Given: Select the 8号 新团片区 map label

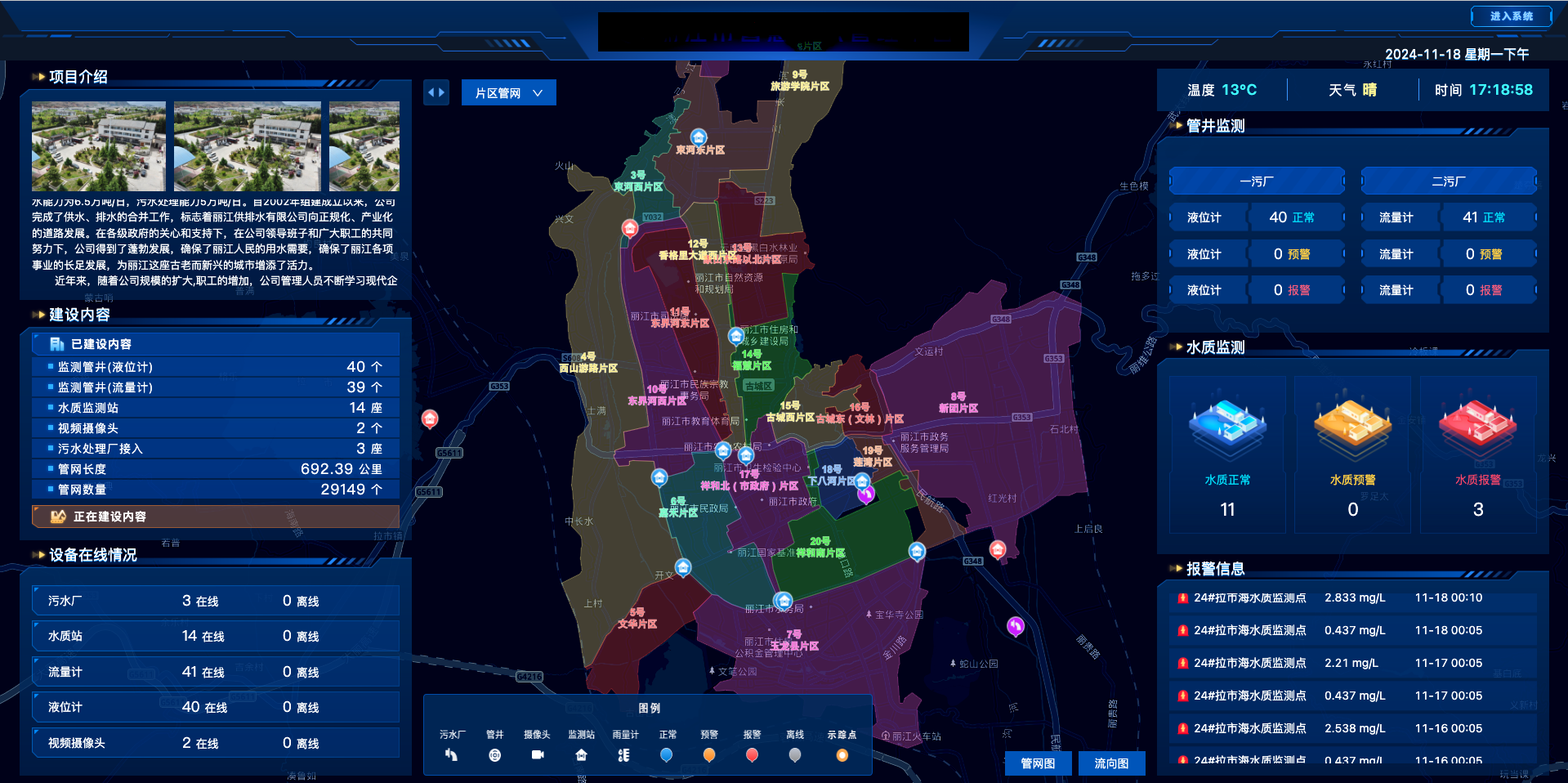Looking at the screenshot, I should (x=958, y=402).
